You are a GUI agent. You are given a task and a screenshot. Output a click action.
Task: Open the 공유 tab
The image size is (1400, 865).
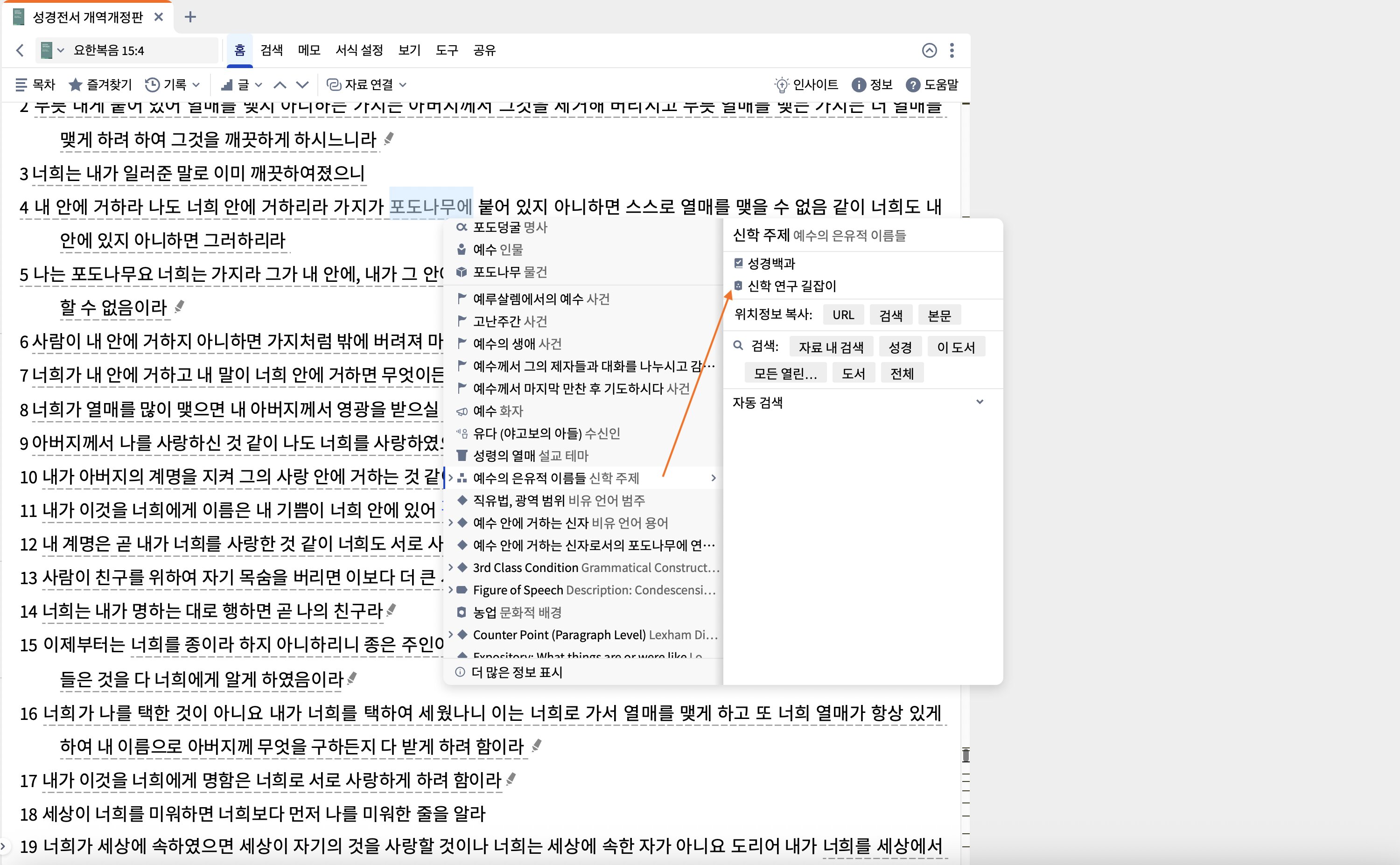(x=484, y=50)
